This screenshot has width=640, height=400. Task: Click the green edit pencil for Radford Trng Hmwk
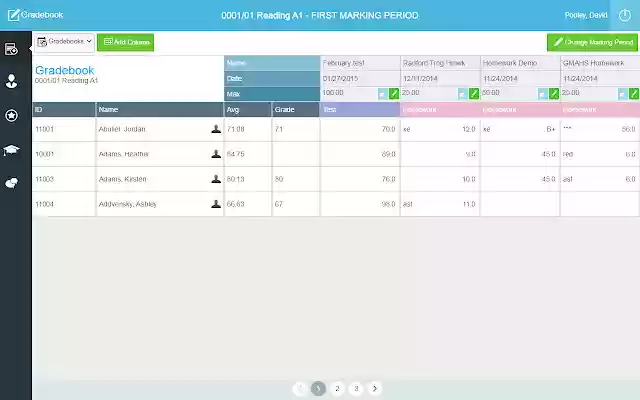tap(474, 93)
